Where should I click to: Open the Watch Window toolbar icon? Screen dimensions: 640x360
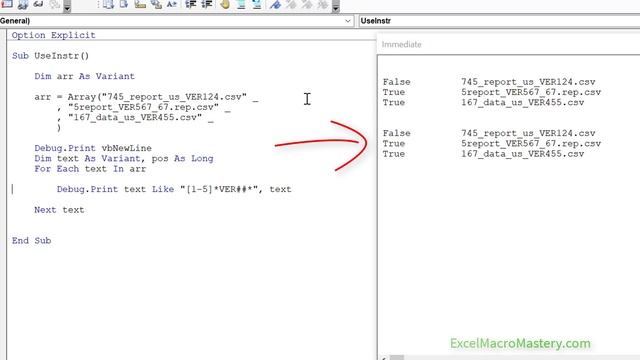pos(22,4)
